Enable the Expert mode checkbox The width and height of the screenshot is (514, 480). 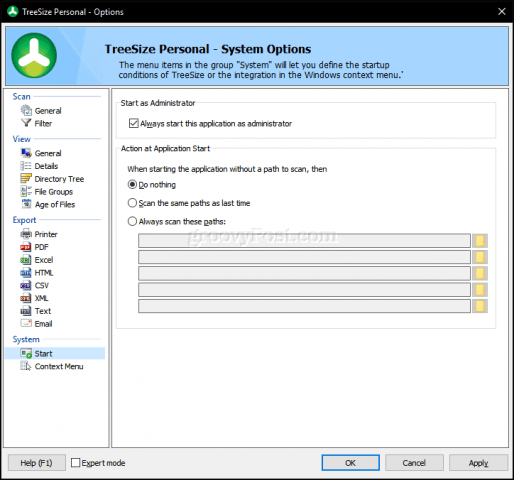76,463
